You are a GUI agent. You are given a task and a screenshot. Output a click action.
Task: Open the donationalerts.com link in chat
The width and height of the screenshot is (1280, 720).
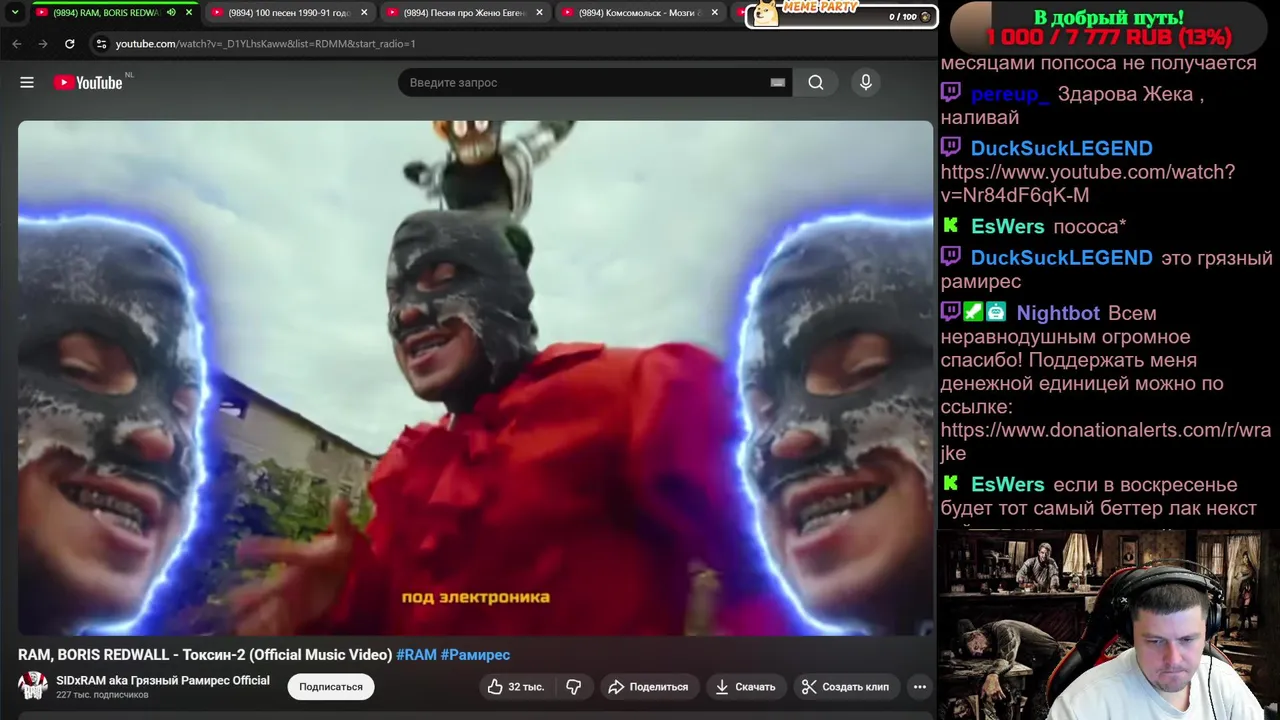1105,442
